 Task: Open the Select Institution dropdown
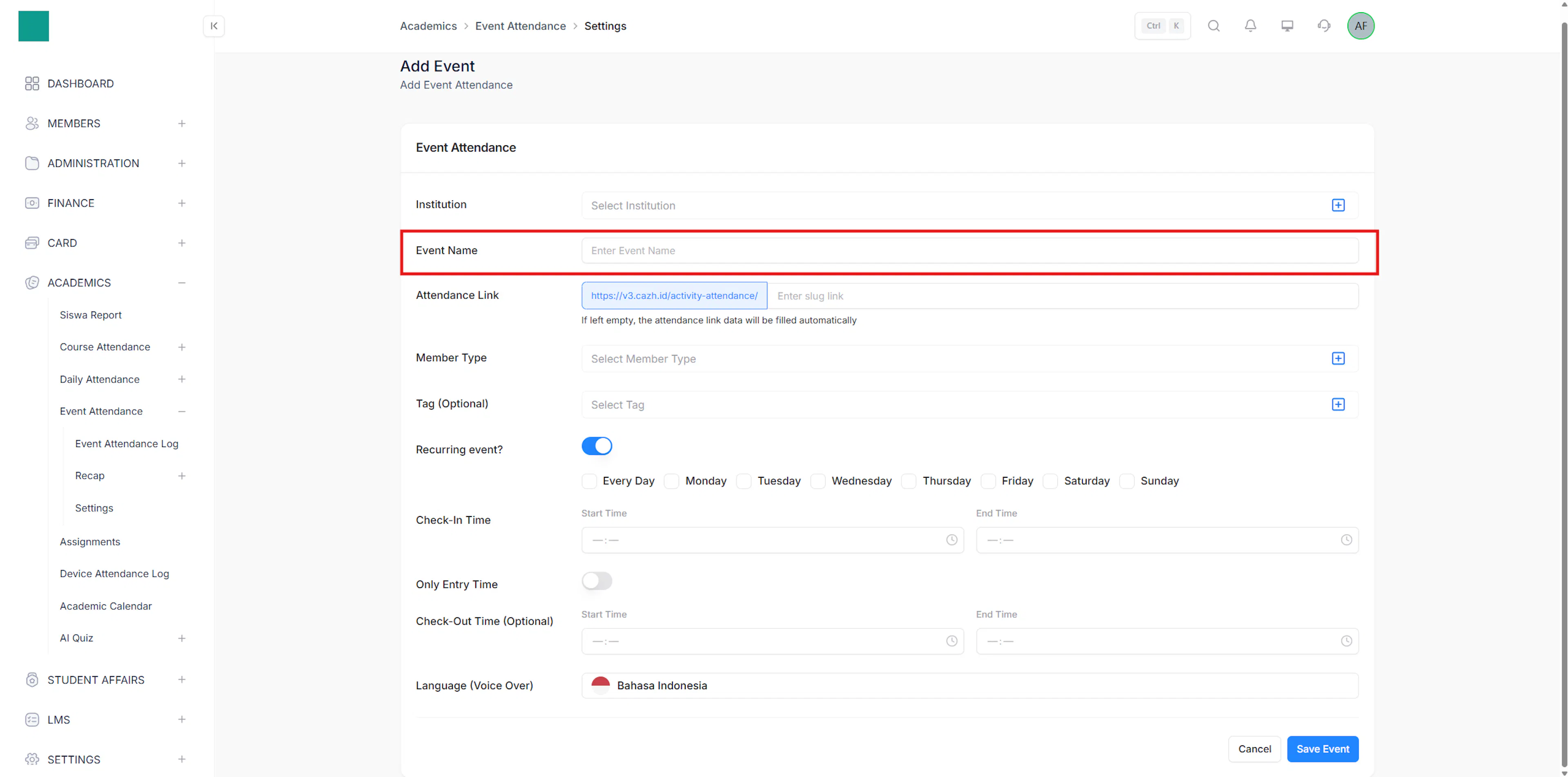pyautogui.click(x=970, y=205)
